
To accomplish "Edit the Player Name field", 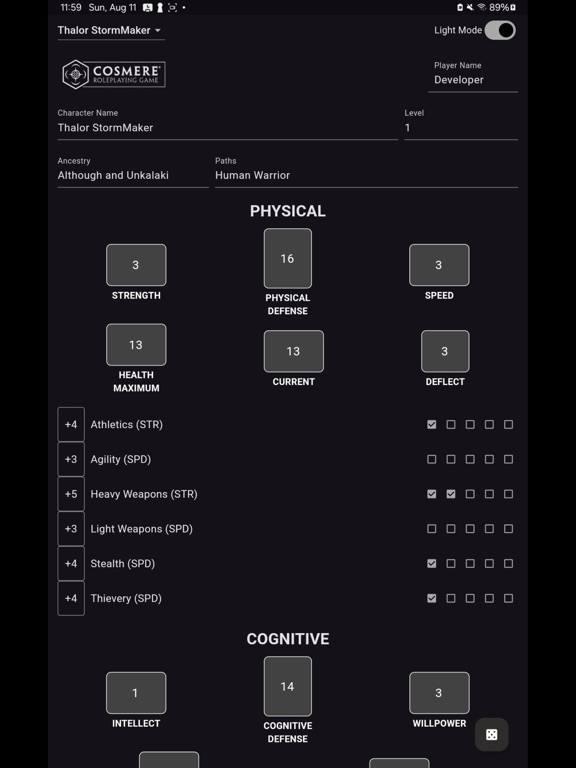I will point(473,76).
